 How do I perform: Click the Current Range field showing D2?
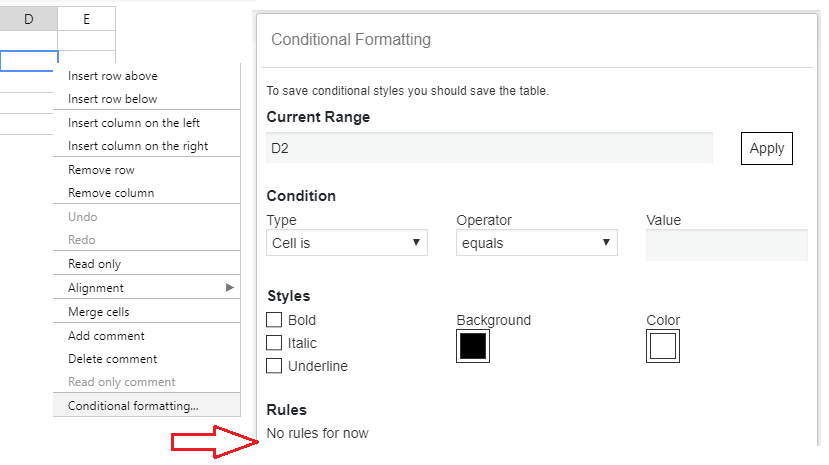click(x=489, y=148)
